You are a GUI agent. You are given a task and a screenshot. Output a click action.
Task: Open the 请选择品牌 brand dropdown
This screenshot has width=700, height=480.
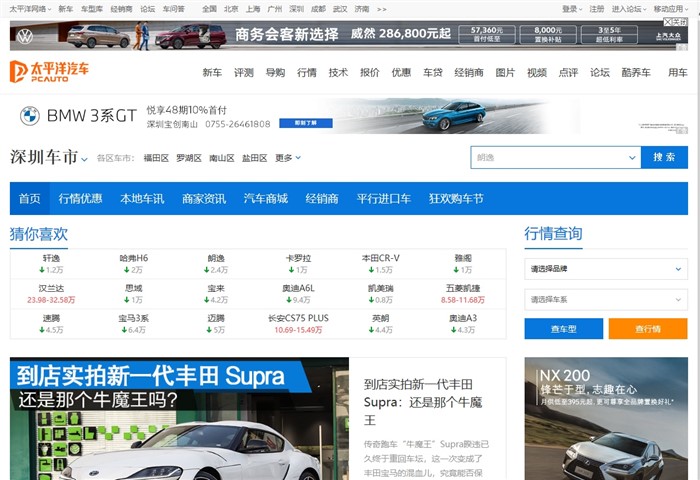tap(606, 269)
